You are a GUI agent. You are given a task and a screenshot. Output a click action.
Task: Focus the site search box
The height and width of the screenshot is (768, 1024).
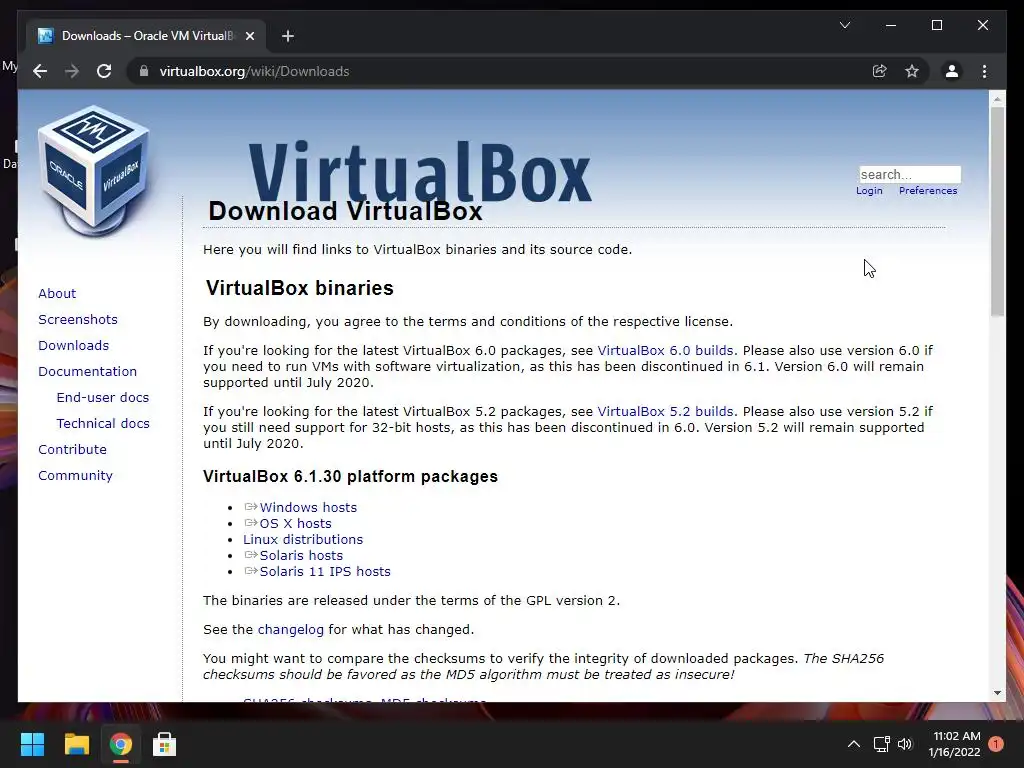pyautogui.click(x=910, y=174)
